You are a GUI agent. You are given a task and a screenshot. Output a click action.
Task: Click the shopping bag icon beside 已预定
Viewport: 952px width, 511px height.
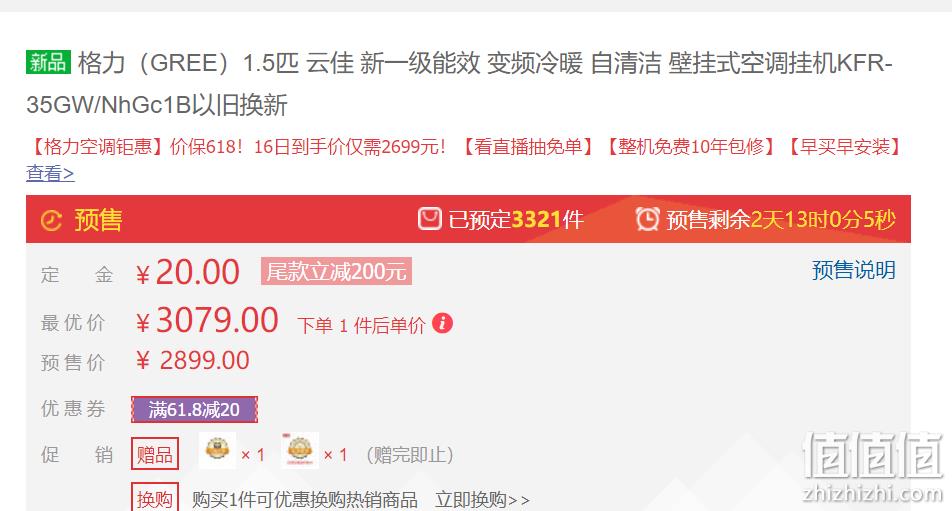click(429, 218)
